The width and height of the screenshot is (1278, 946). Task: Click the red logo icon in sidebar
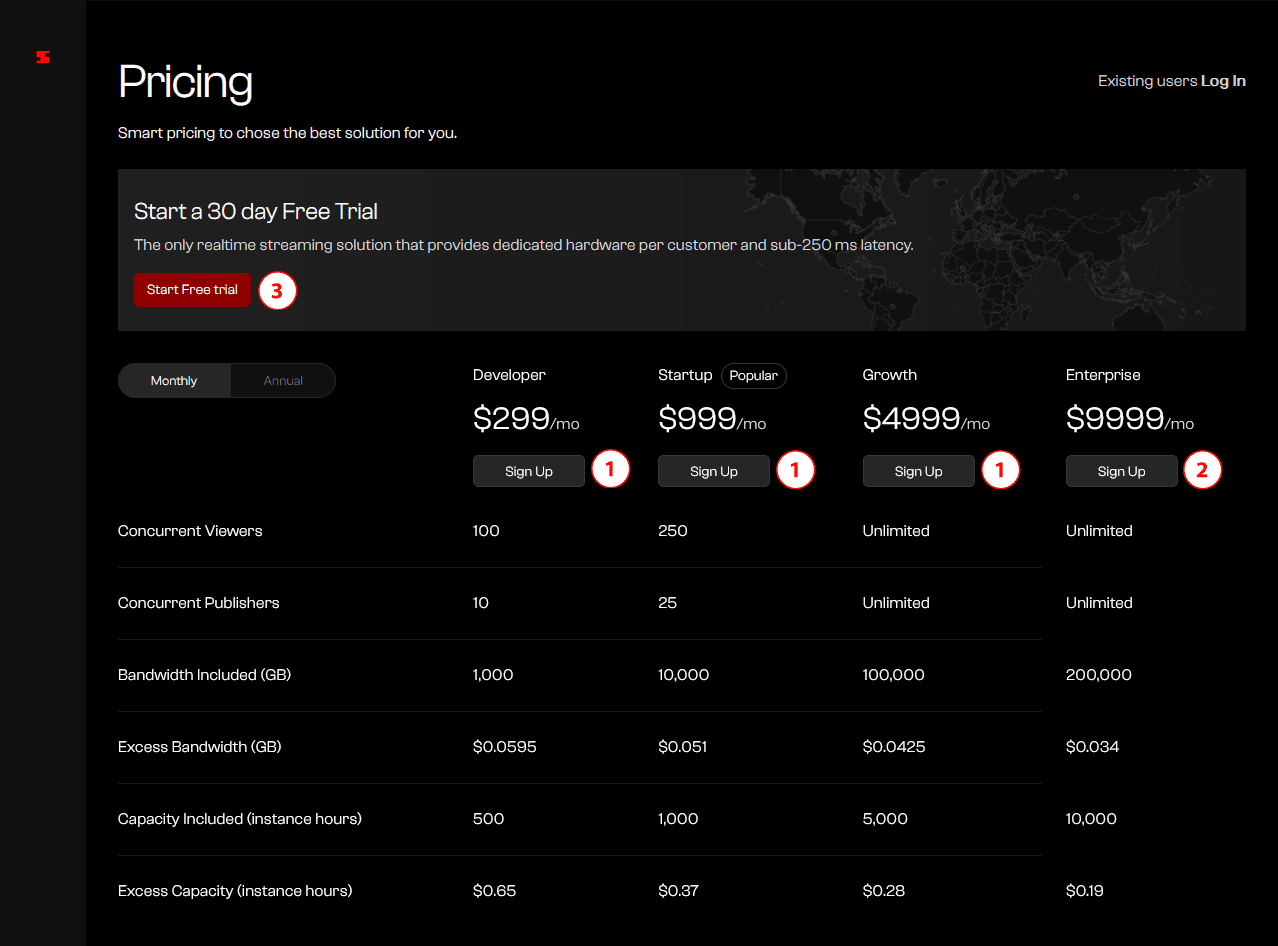coord(43,57)
